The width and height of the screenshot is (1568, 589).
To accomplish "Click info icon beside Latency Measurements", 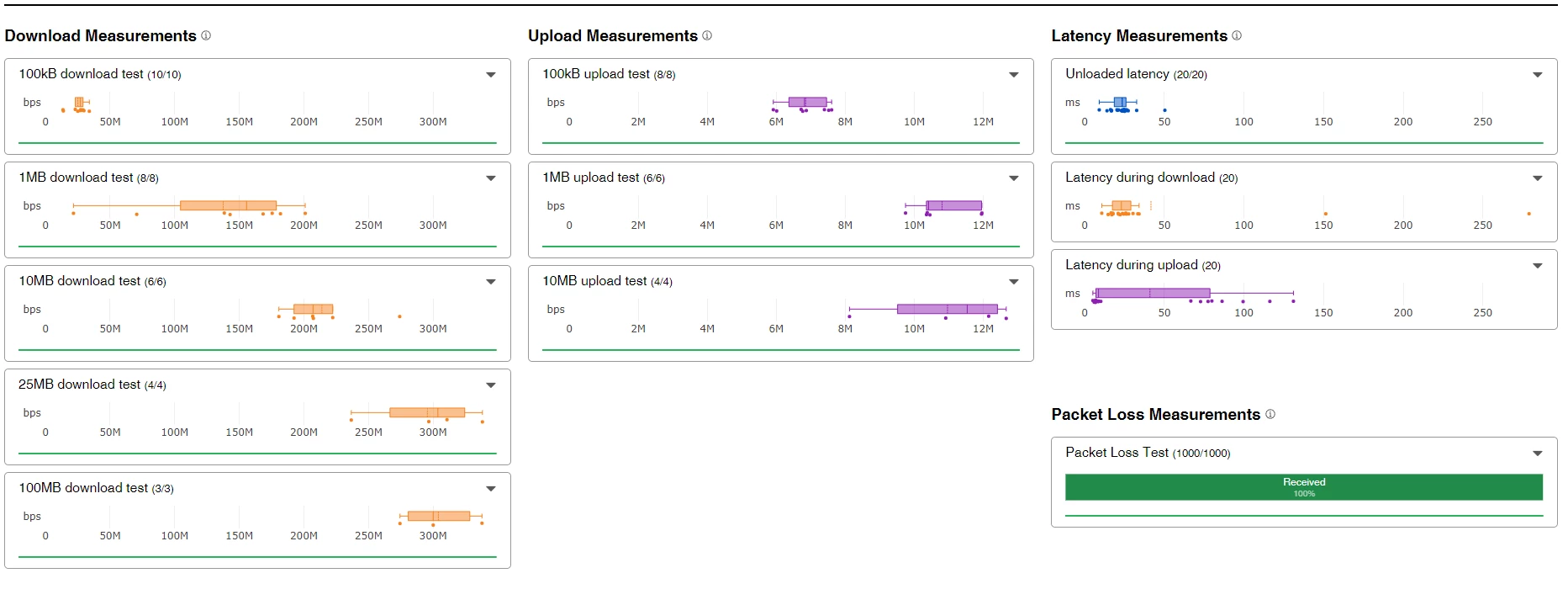I will pyautogui.click(x=1237, y=35).
